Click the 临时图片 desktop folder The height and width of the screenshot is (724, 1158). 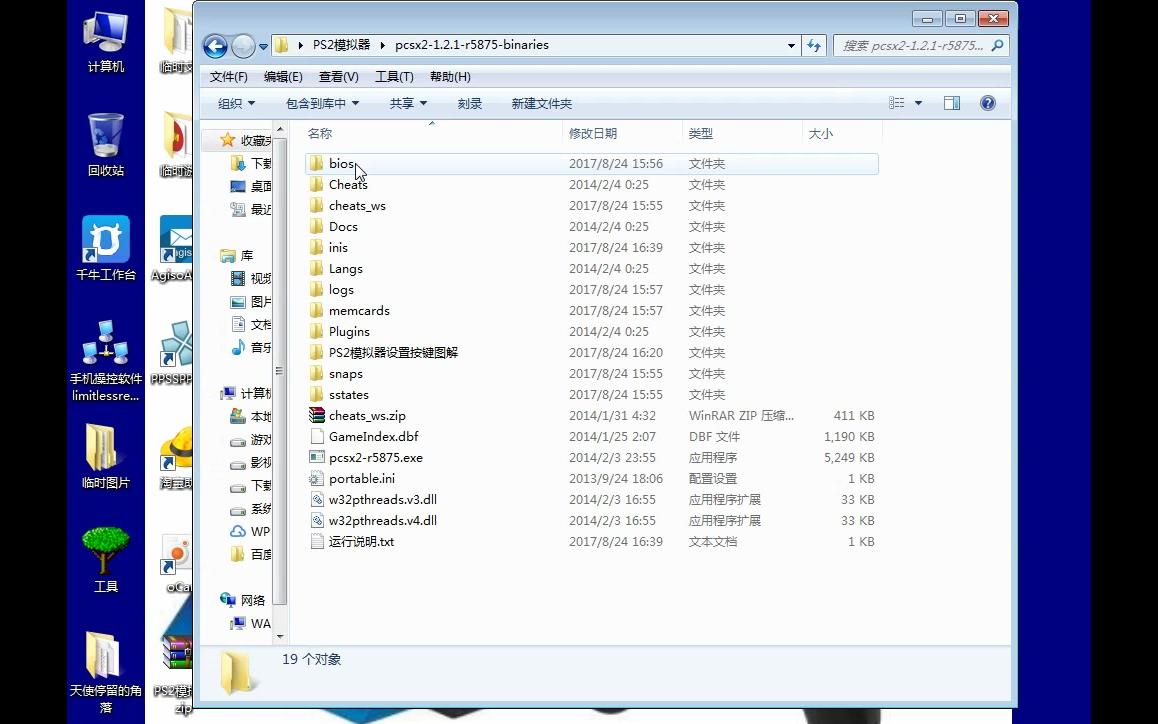[x=106, y=457]
